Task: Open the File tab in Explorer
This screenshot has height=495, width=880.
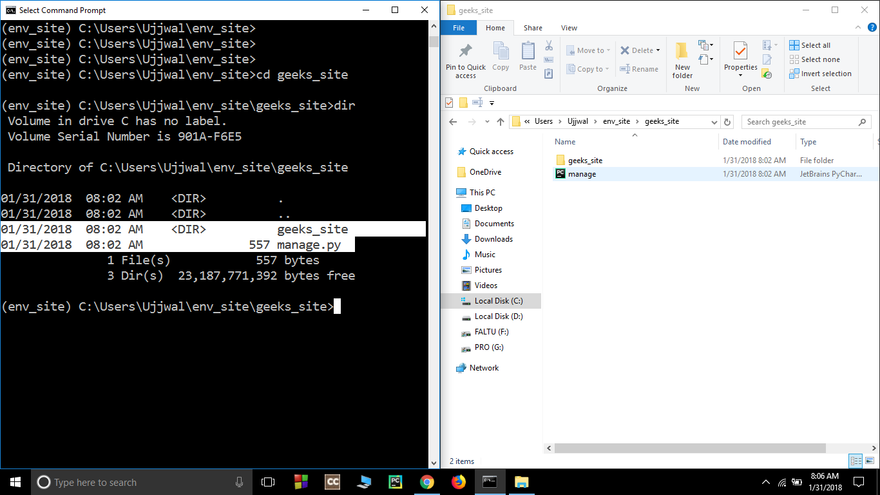Action: (x=459, y=28)
